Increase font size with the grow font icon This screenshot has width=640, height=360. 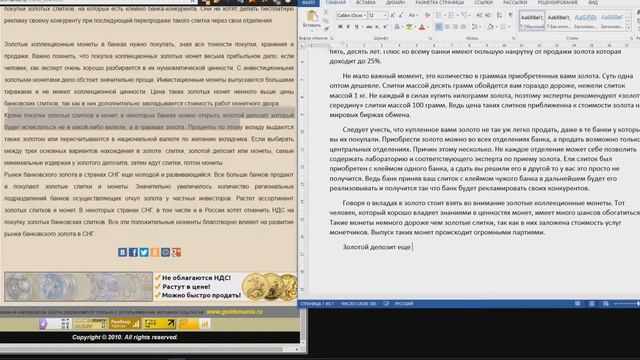tap(393, 16)
